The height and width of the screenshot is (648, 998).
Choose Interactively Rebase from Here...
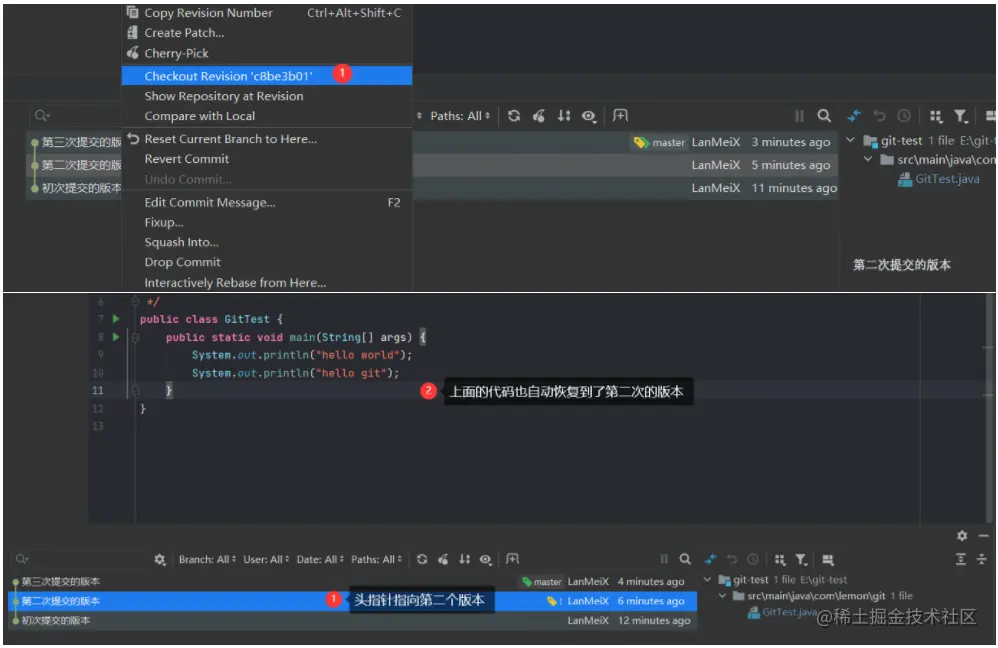coord(267,282)
